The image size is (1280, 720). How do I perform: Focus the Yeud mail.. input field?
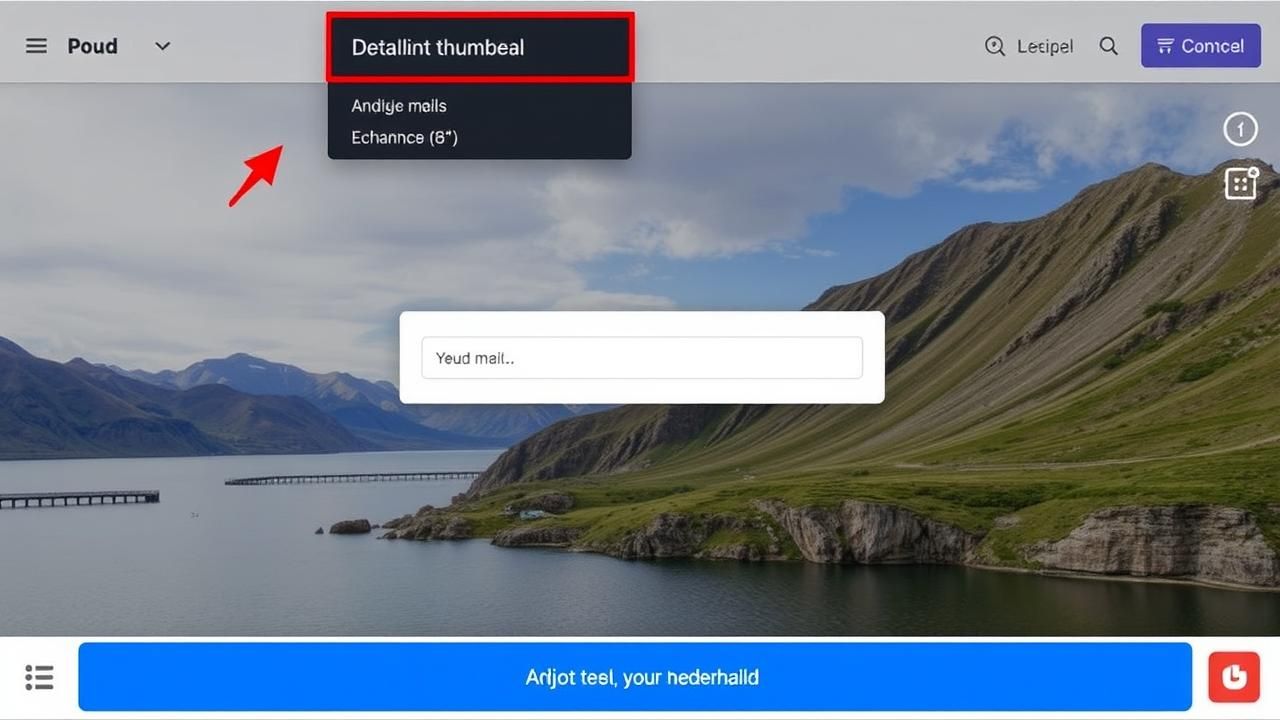[x=641, y=358]
